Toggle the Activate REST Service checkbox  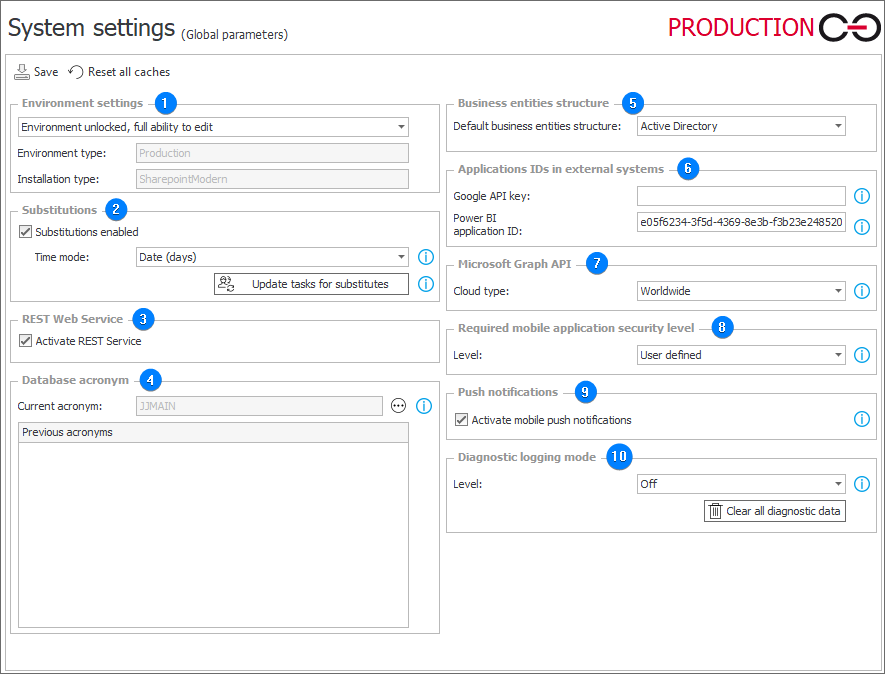point(25,340)
